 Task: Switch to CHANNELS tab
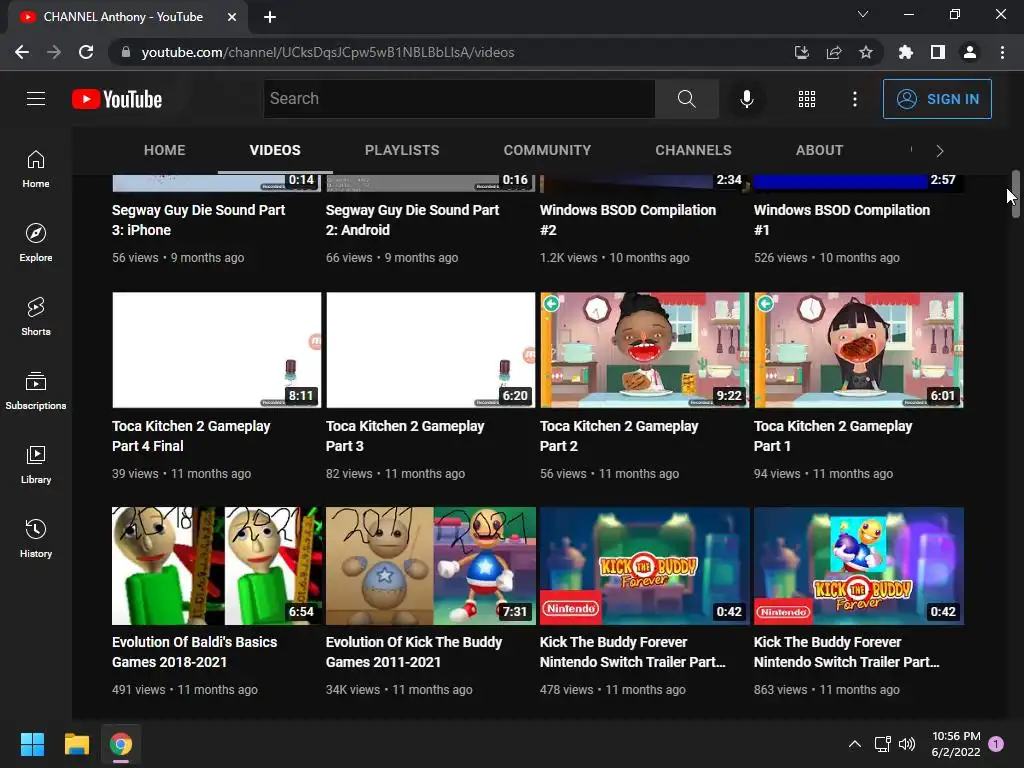694,150
